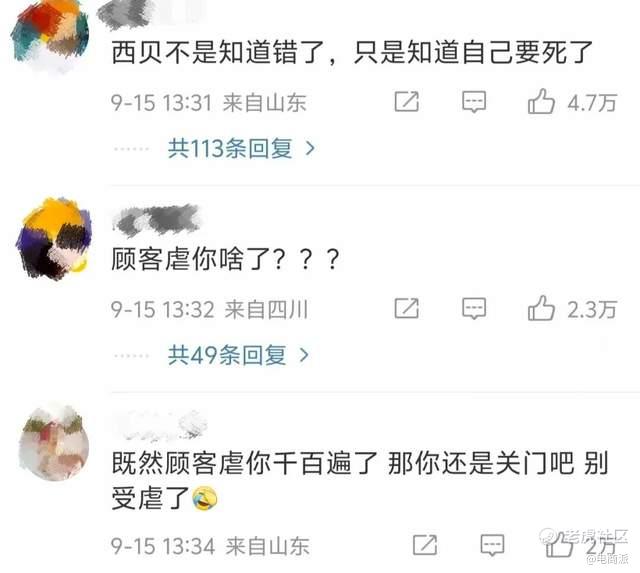This screenshot has height=573, width=640.
Task: Tap the reply icon on the 四川 comment
Action: (x=474, y=308)
